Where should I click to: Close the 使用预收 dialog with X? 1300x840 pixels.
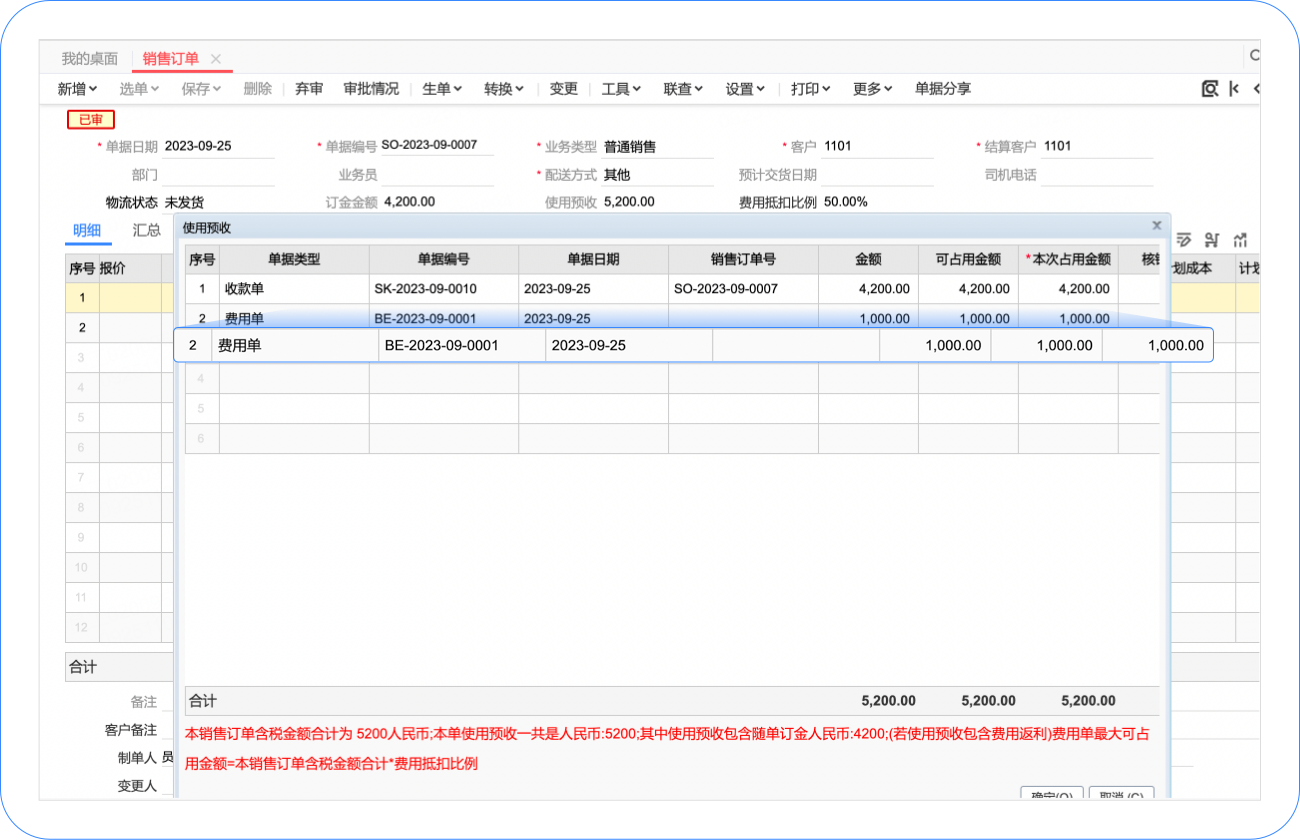pos(1157,226)
